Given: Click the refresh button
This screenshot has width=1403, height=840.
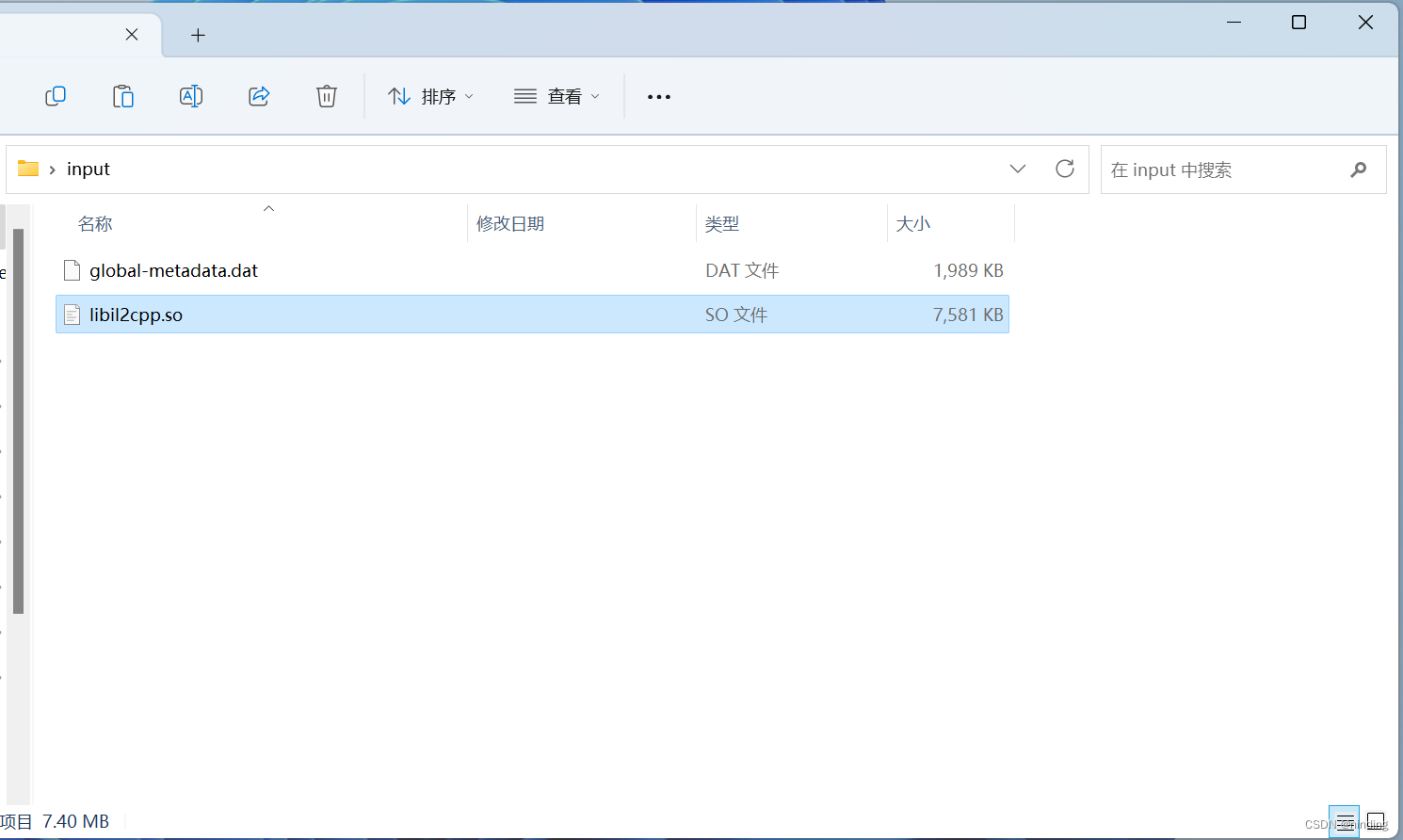Looking at the screenshot, I should [x=1065, y=169].
